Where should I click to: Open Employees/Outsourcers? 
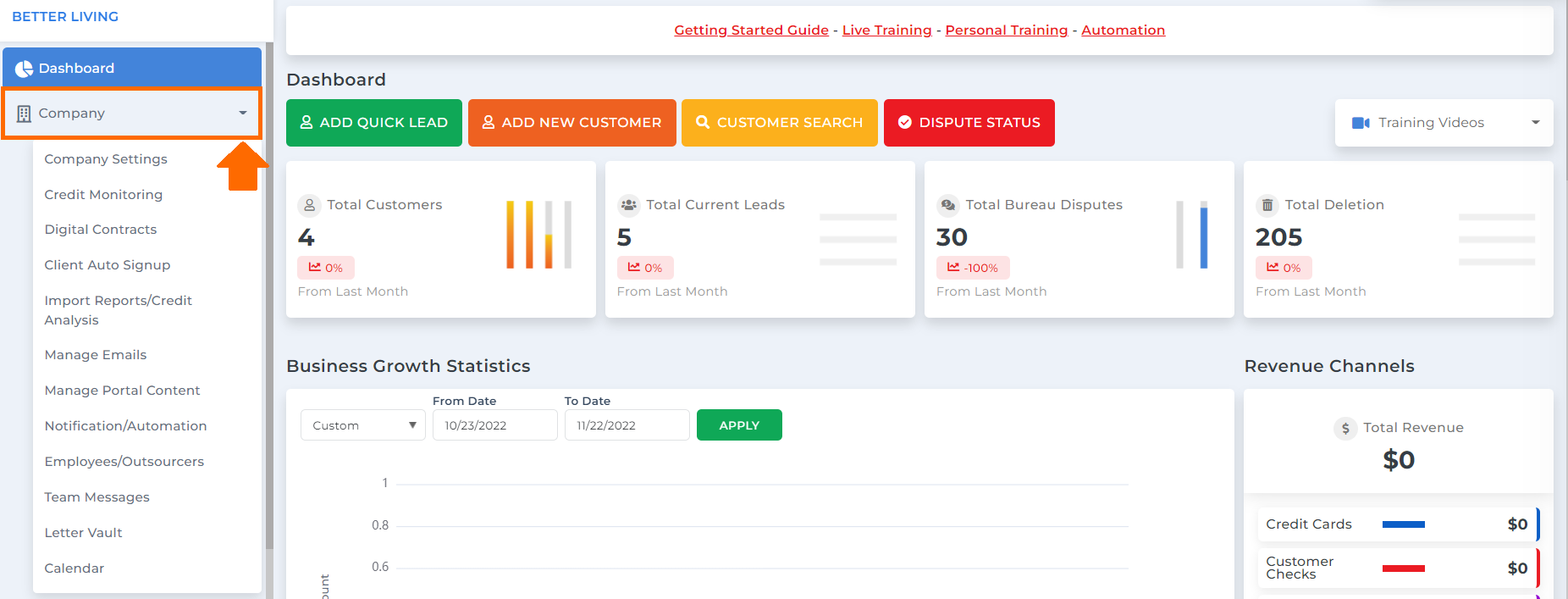tap(124, 462)
